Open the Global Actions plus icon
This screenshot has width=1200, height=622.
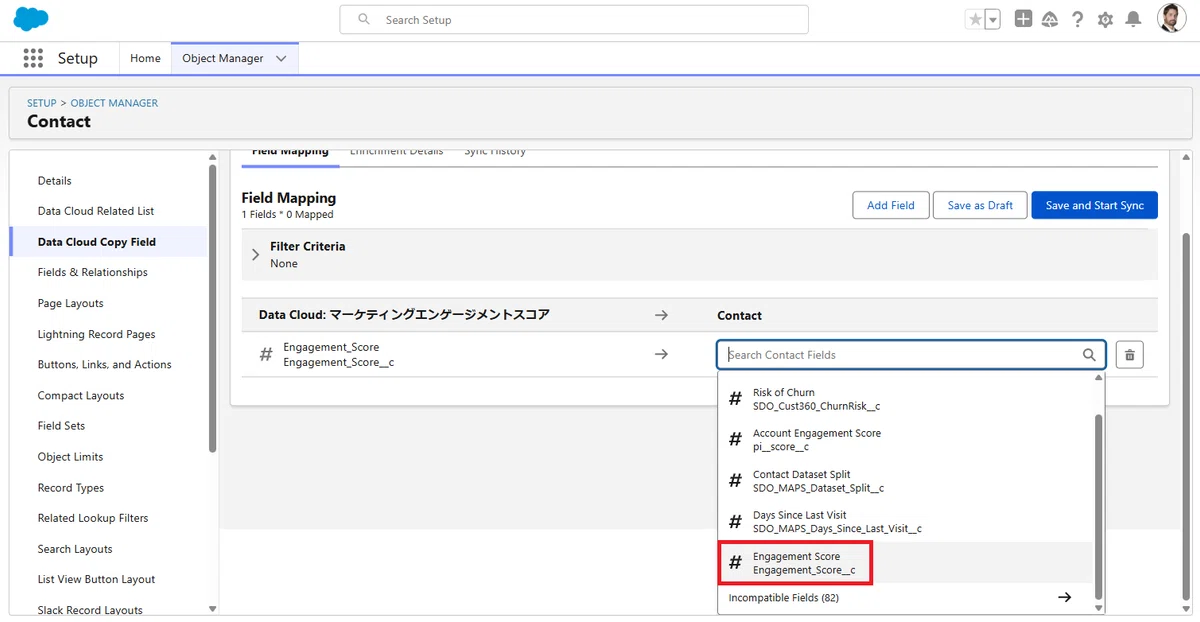[x=1023, y=19]
